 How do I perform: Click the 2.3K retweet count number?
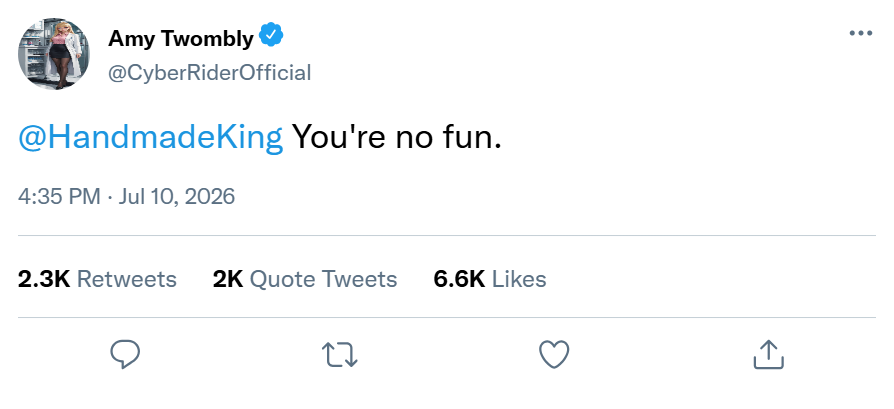tap(44, 280)
